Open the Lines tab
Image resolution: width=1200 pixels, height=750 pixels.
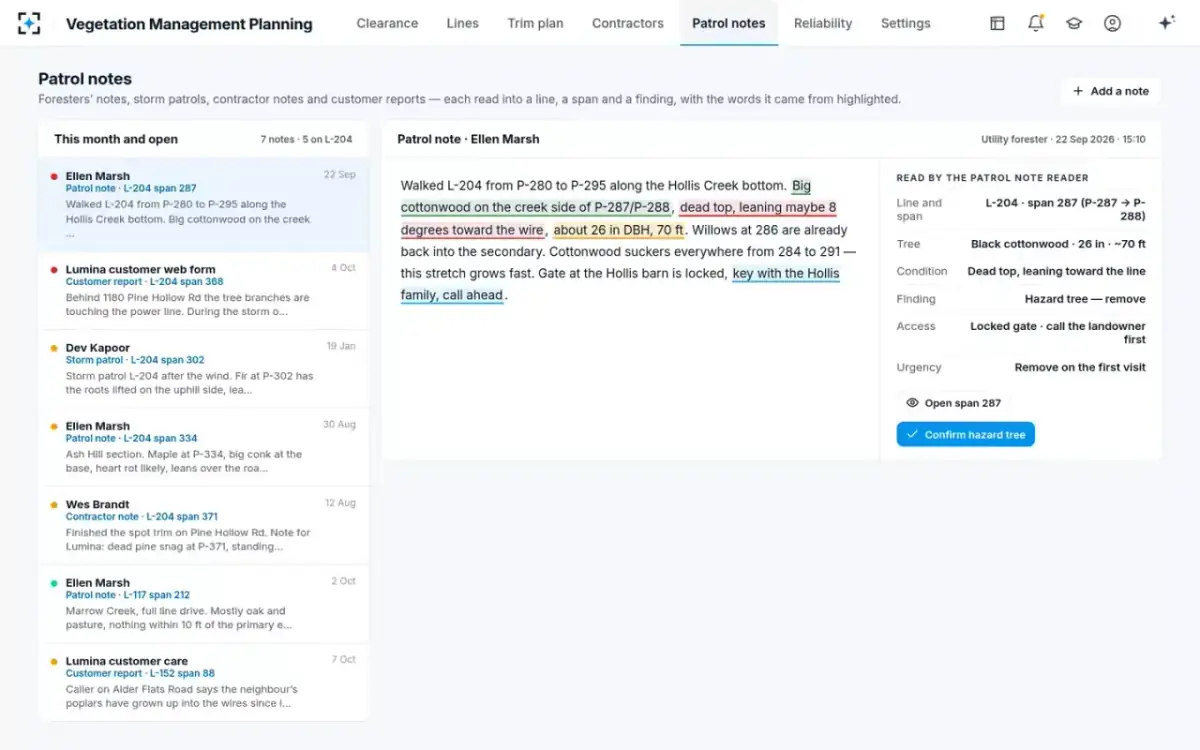pyautogui.click(x=463, y=23)
